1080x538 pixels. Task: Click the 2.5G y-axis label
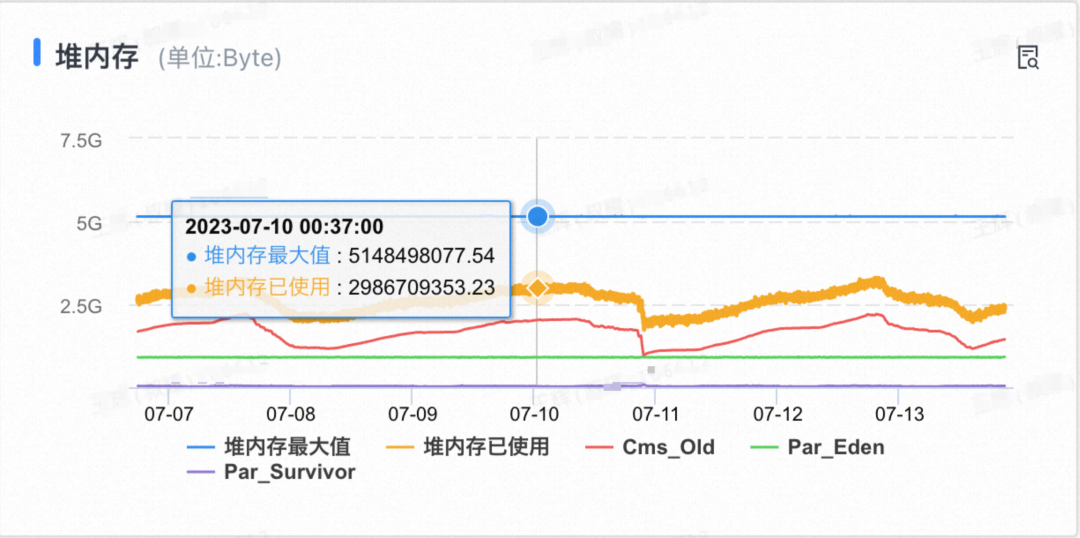[x=81, y=305]
